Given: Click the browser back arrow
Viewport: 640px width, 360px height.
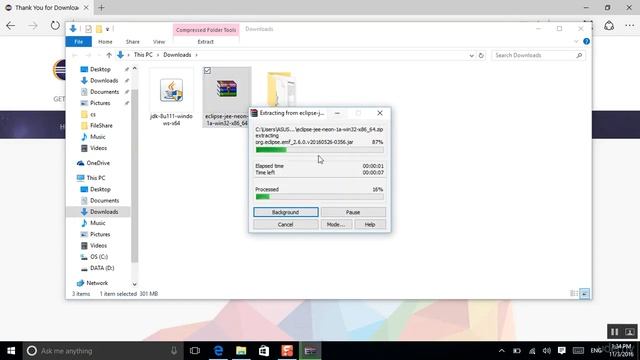Looking at the screenshot, I should [11, 26].
